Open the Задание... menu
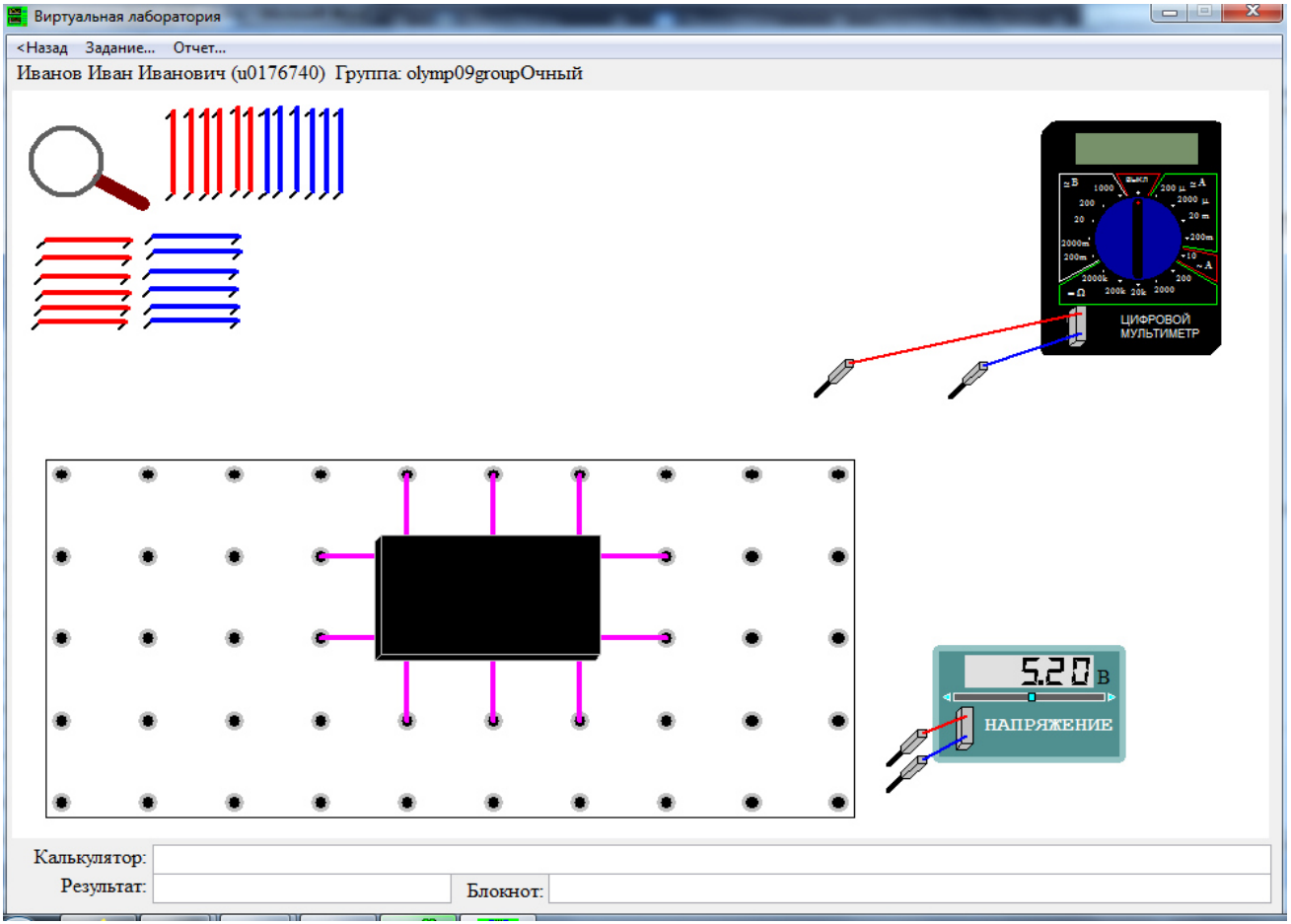The width and height of the screenshot is (1291, 924). [x=120, y=47]
